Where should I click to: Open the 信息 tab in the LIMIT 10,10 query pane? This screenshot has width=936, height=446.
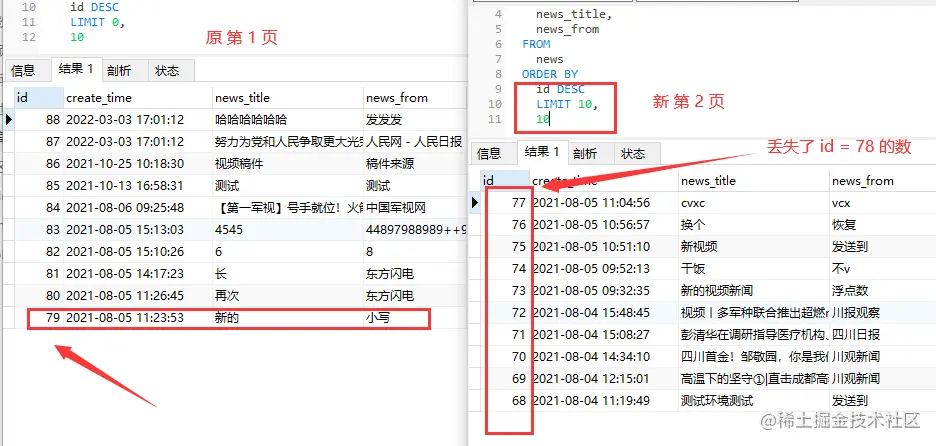pos(489,153)
